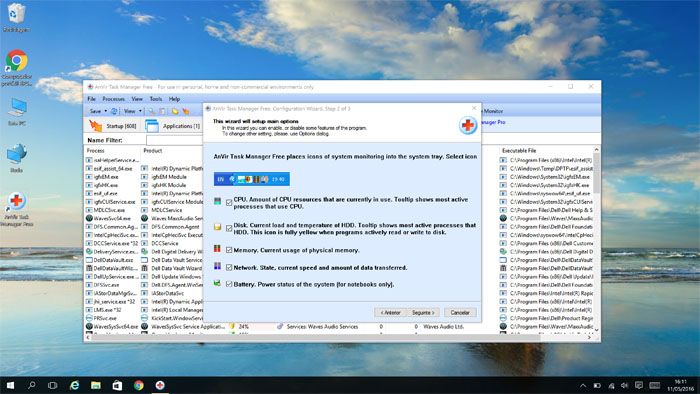Uncheck the Disk monitoring icon checkbox

click(229, 228)
